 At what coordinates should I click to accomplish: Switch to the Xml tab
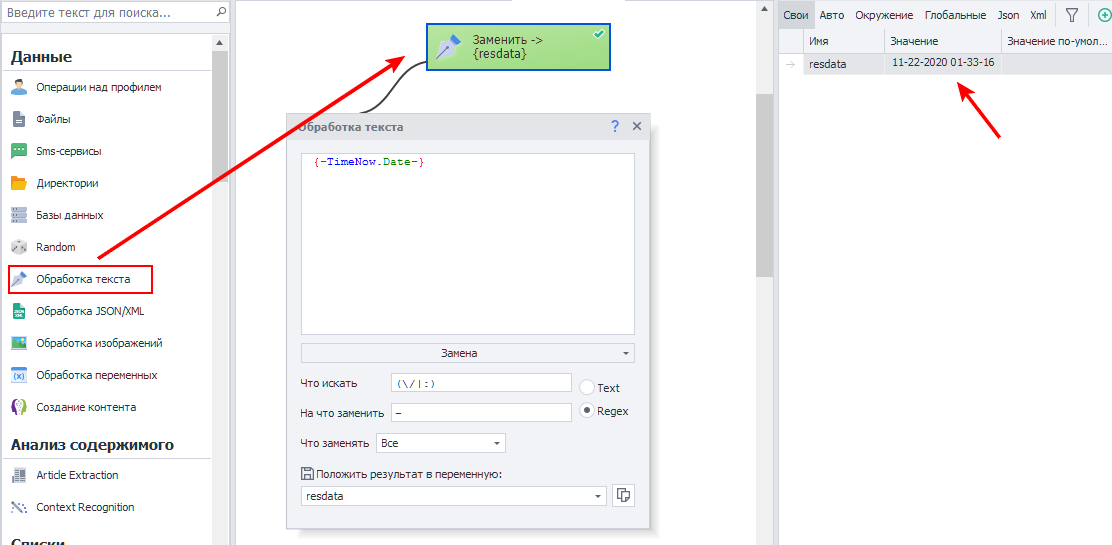pos(1038,15)
